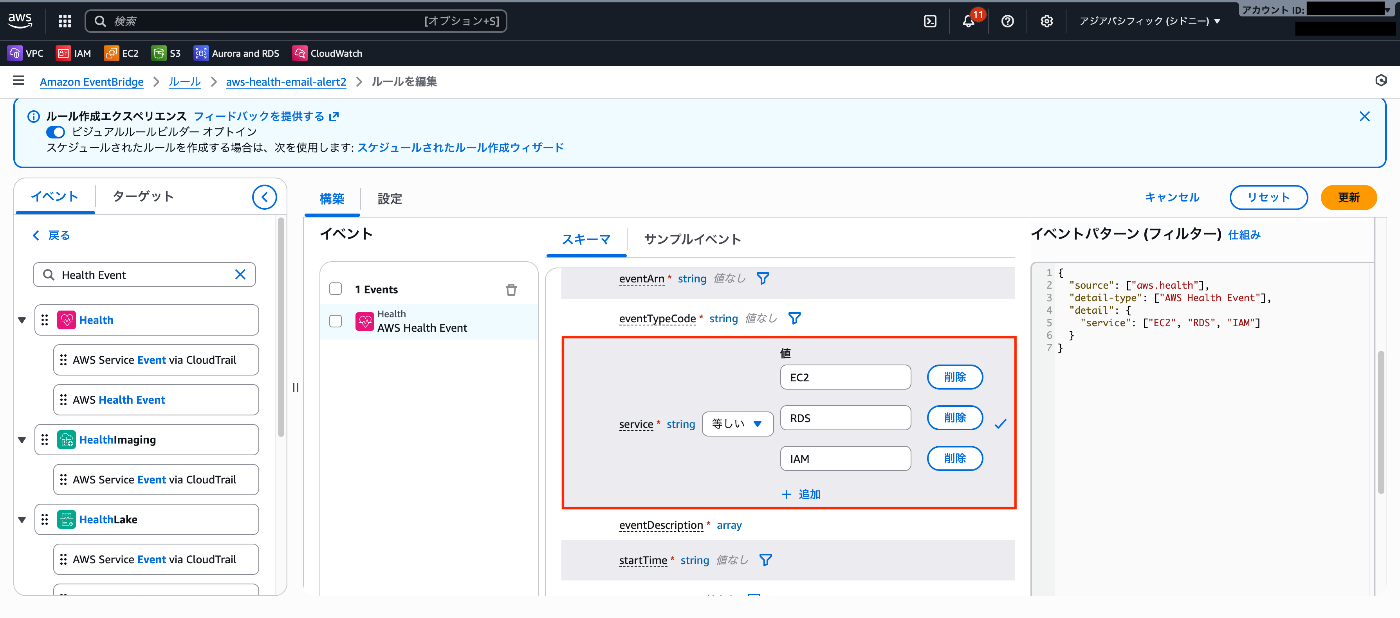Click the リセット button

[1268, 197]
